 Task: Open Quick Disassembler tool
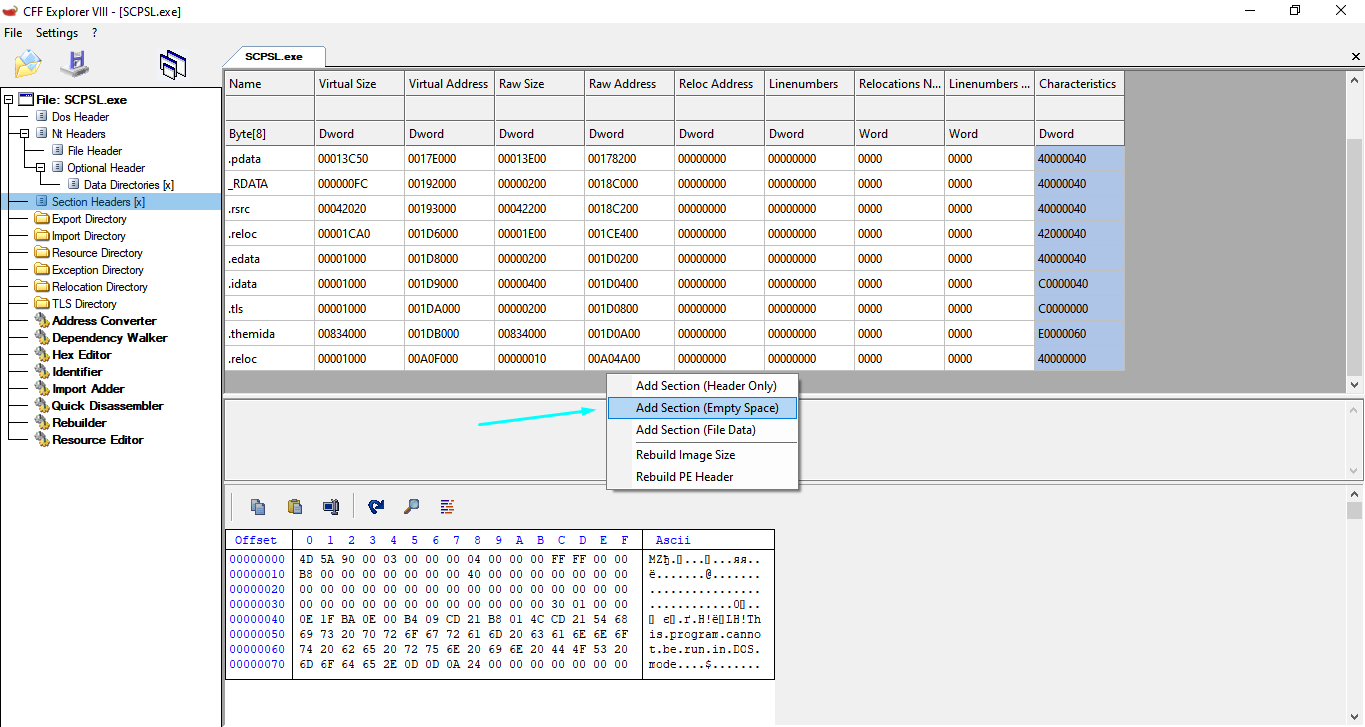(108, 406)
